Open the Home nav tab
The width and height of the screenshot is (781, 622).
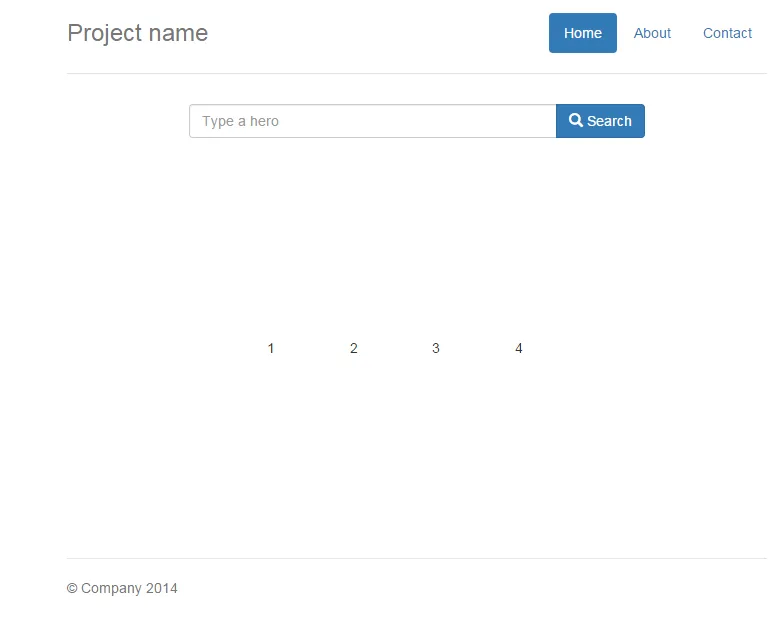[x=582, y=33]
